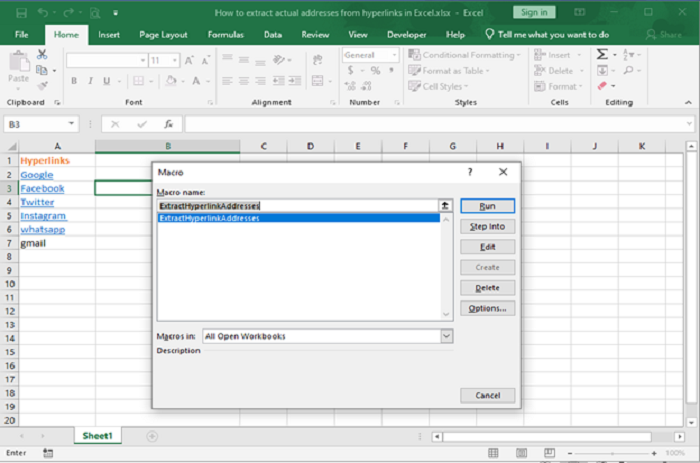Click the Fill down arrow icon

(x=602, y=70)
